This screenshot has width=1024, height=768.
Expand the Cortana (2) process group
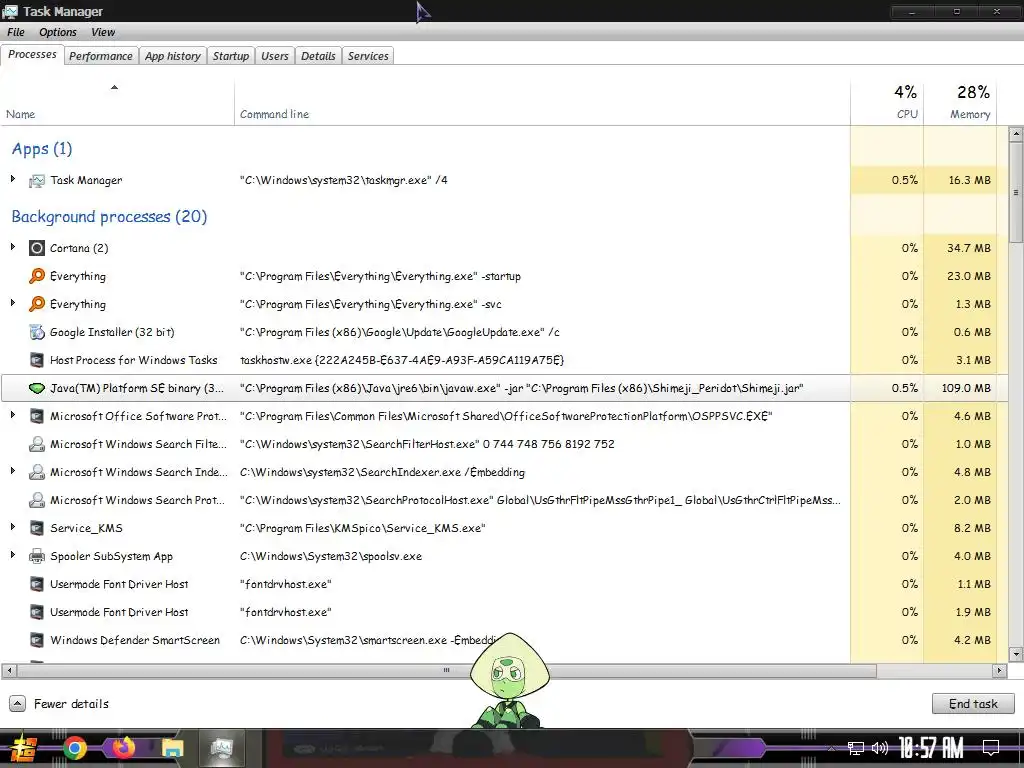click(x=12, y=247)
